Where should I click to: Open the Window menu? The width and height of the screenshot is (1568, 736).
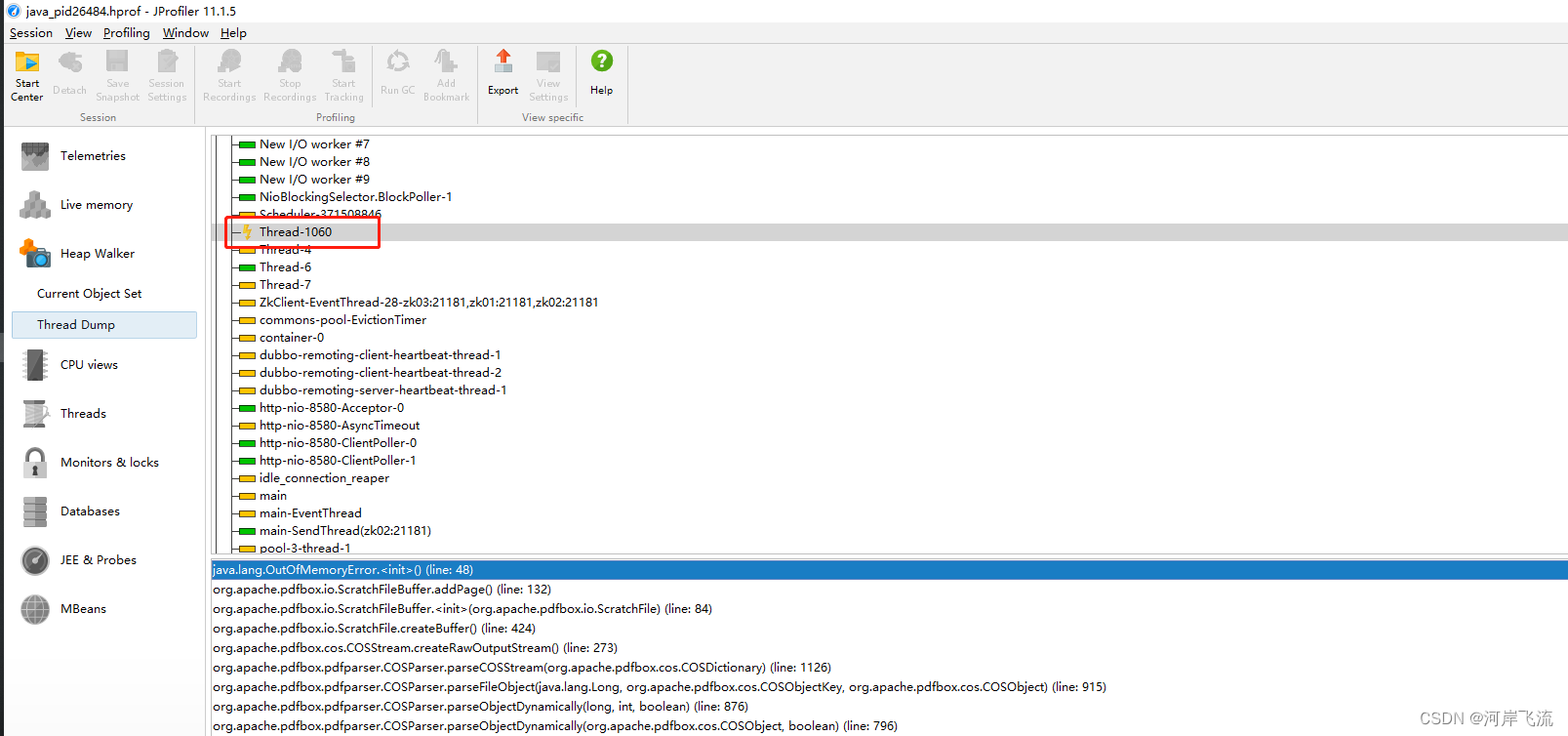click(x=185, y=33)
